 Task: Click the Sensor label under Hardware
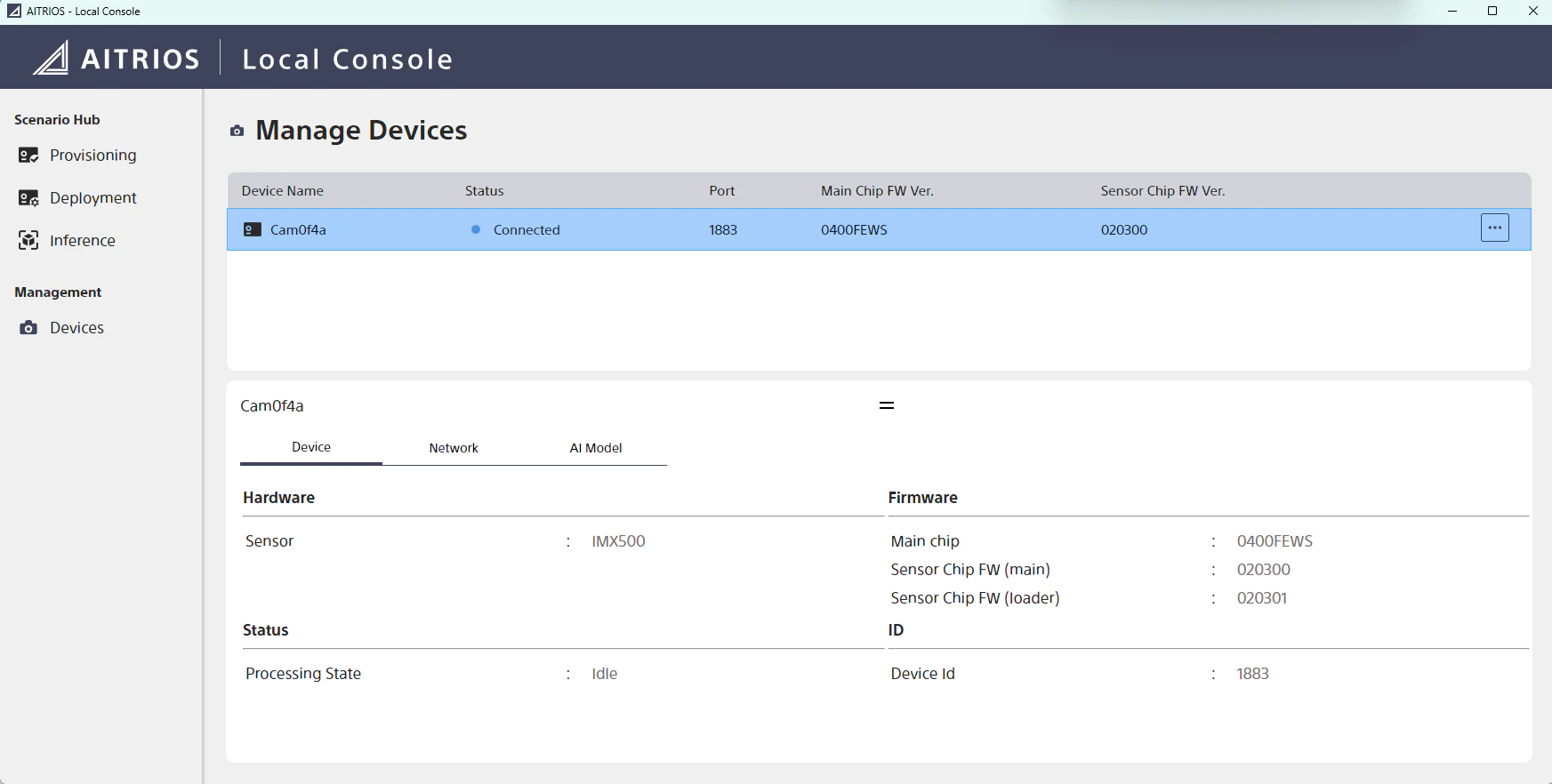pos(269,541)
